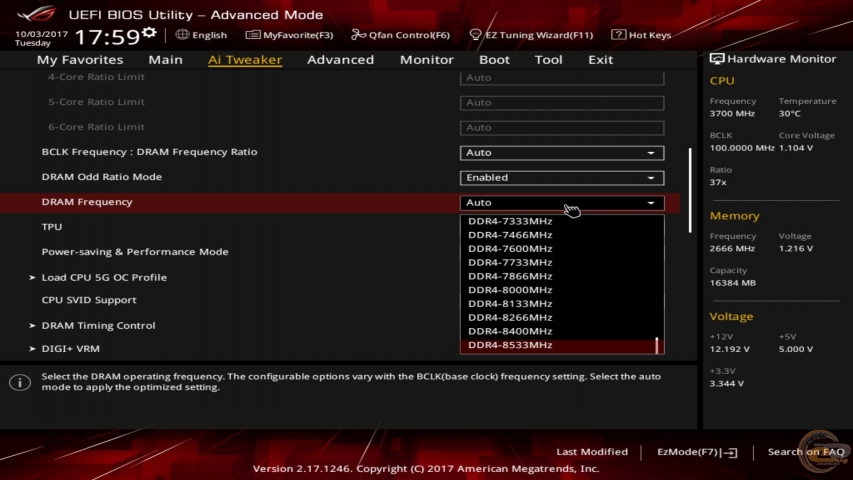Click memory capacity value 16384 MB
This screenshot has width=853, height=480.
tap(732, 283)
